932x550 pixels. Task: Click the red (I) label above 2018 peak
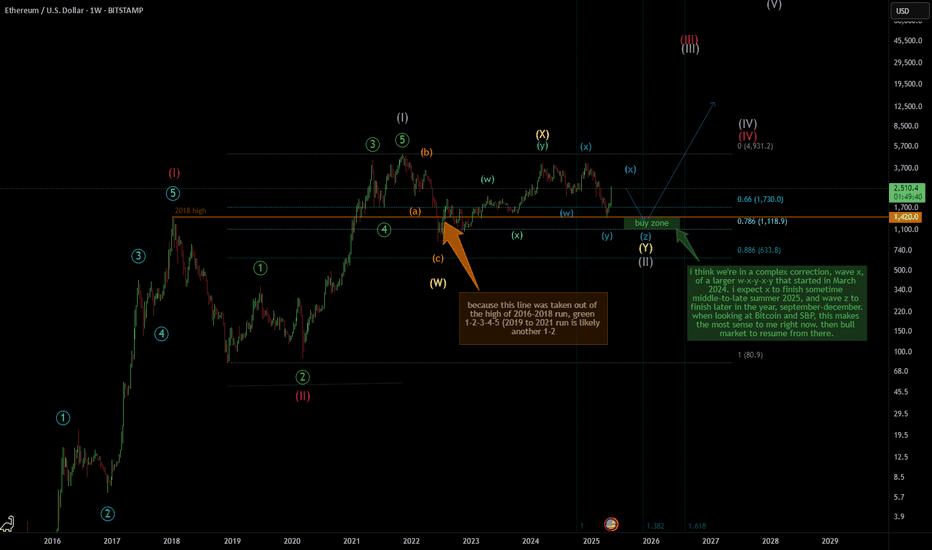(174, 173)
